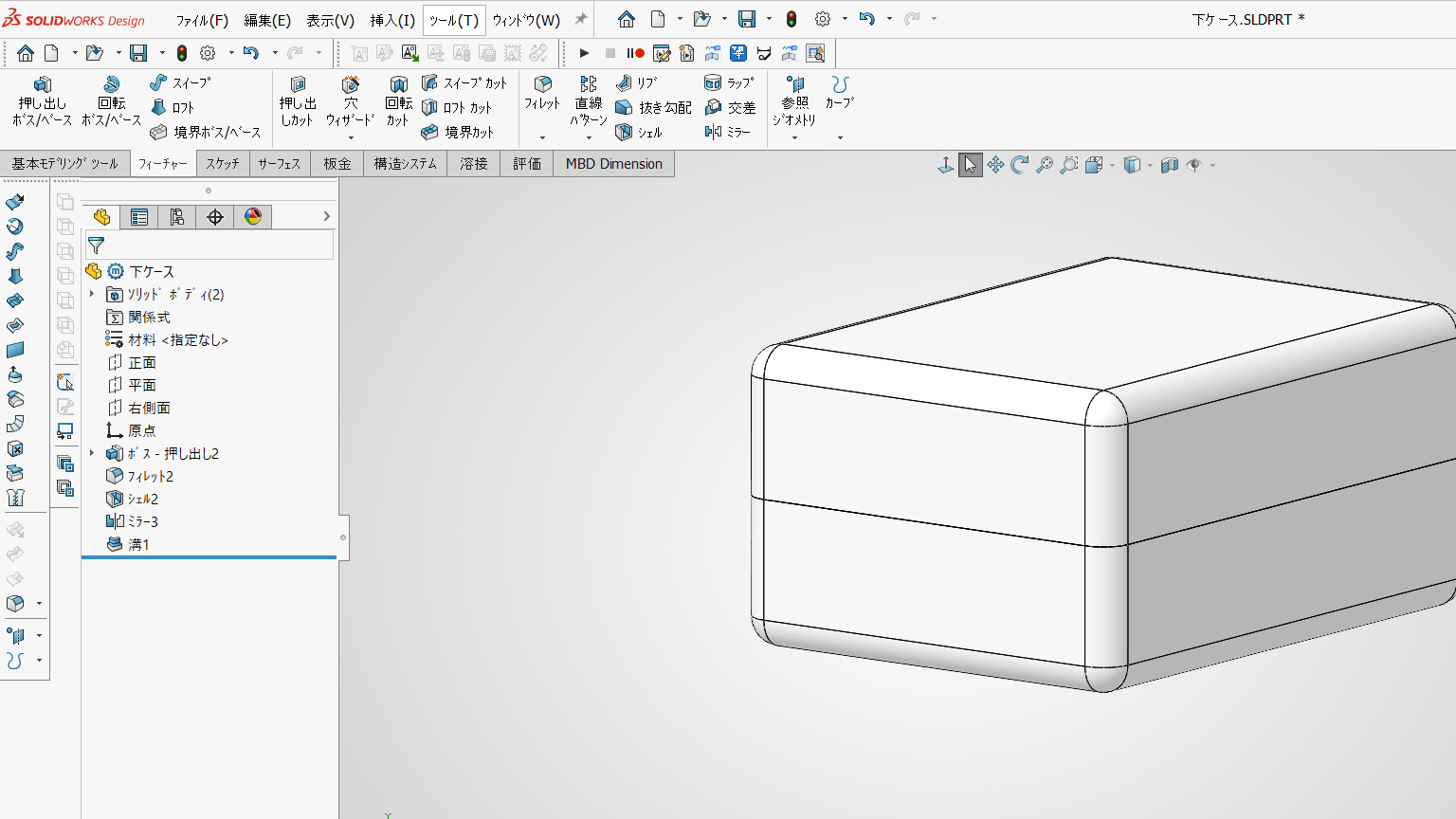This screenshot has width=1456, height=819.
Task: Select the シェル2 feature in tree
Action: tap(132, 500)
